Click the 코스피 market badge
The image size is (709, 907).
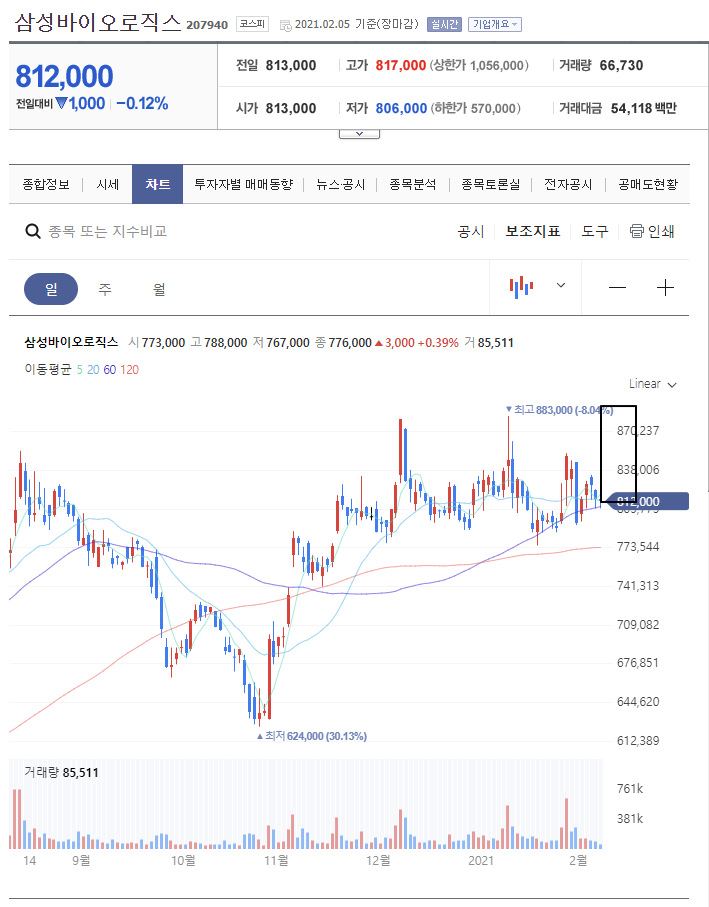coord(252,24)
